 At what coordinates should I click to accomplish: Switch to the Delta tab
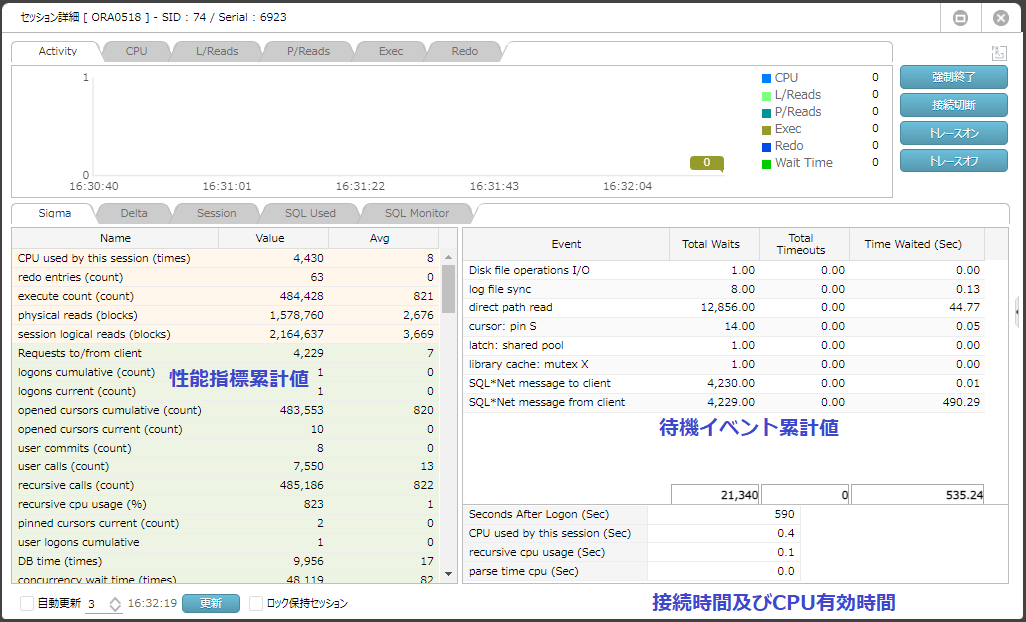click(x=133, y=213)
